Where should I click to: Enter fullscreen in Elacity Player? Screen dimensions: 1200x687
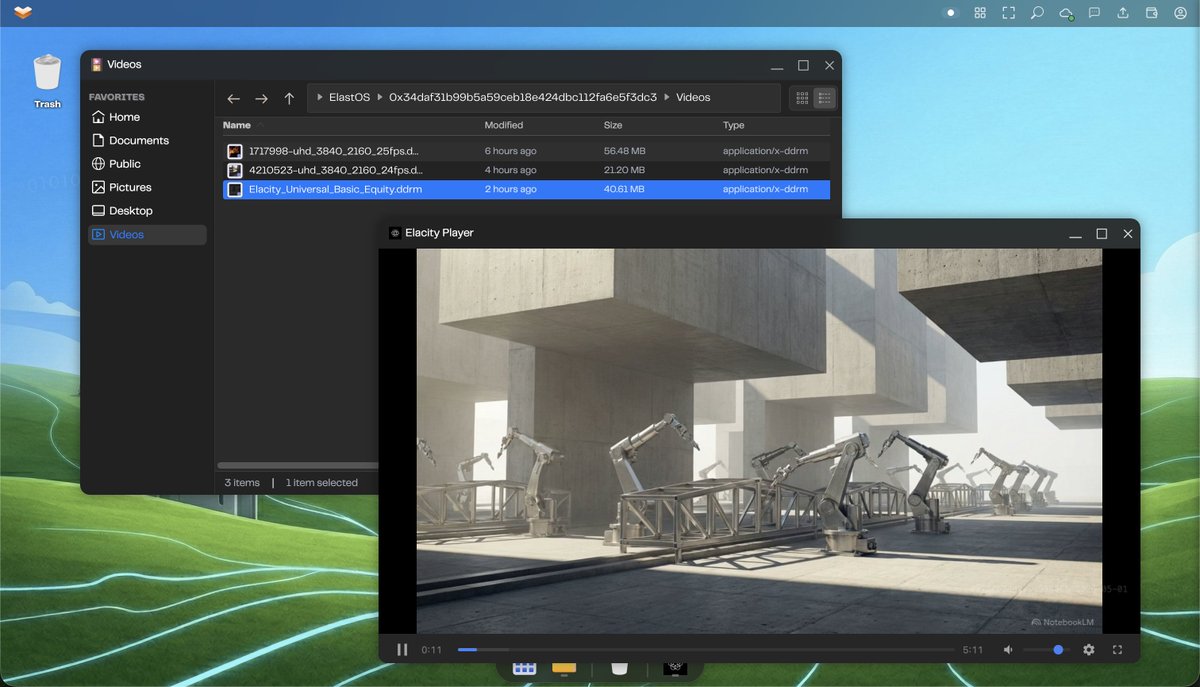coord(1118,650)
